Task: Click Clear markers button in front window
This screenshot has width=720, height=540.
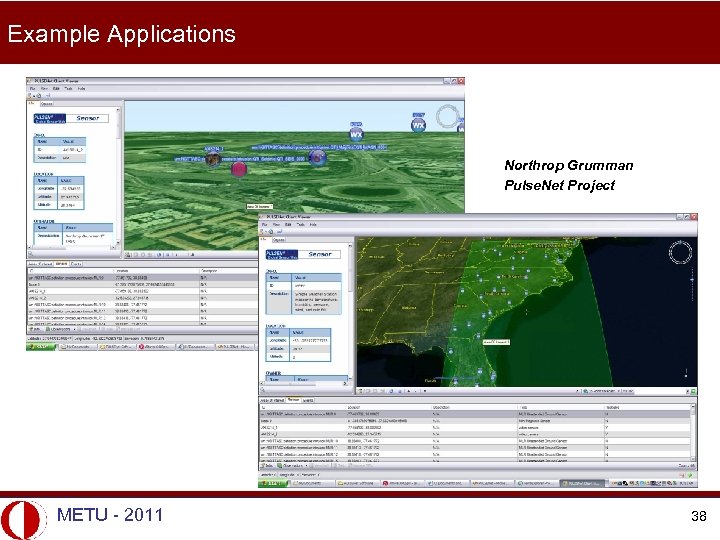Action: pyautogui.click(x=289, y=466)
